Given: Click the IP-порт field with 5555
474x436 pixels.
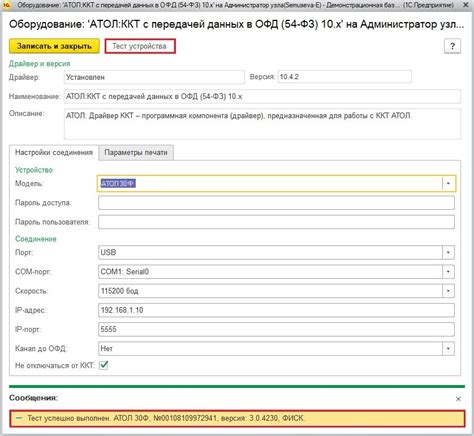Looking at the screenshot, I should click(x=276, y=329).
